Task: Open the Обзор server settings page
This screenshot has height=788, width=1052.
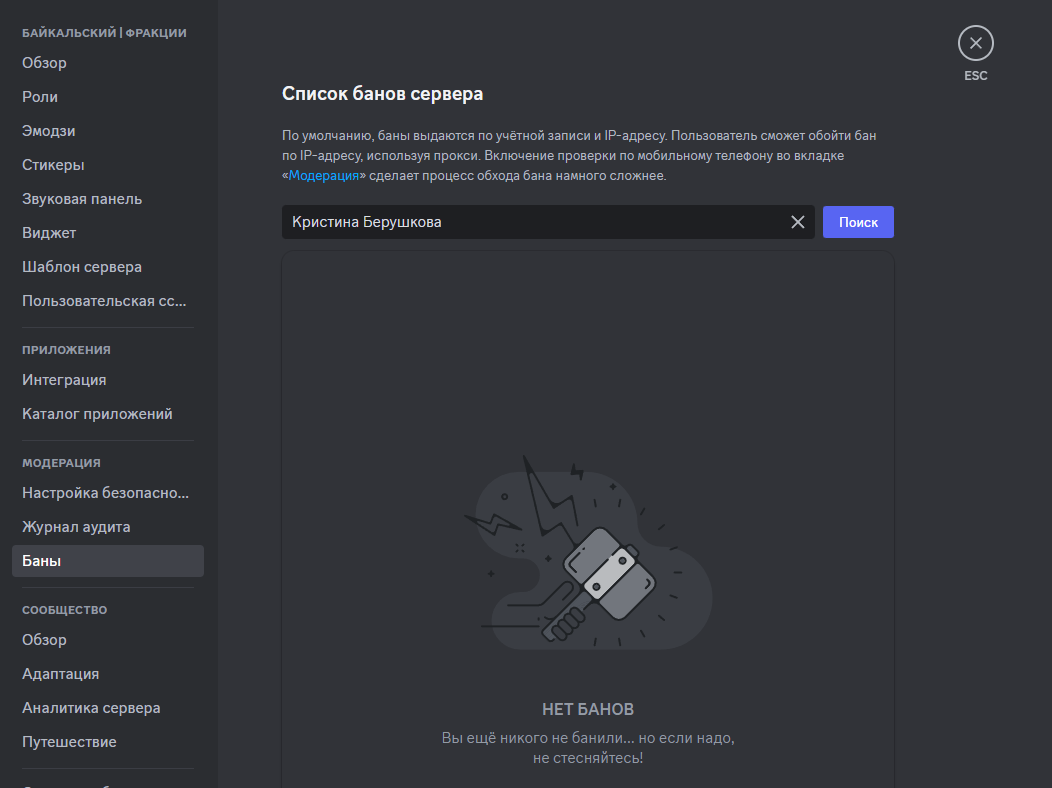Action: pyautogui.click(x=45, y=63)
